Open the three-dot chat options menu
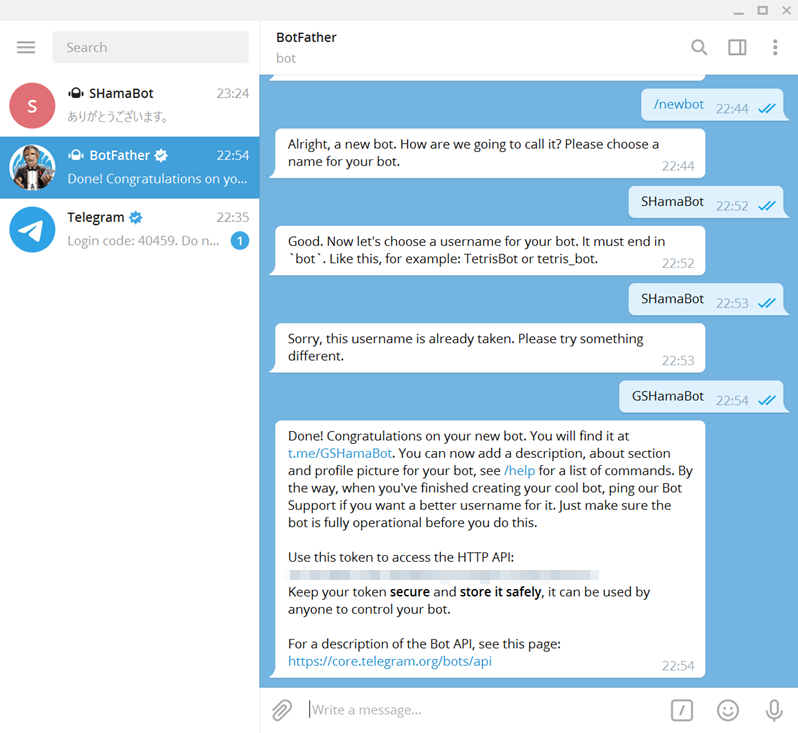Viewport: 798px width, 733px height. 775,47
